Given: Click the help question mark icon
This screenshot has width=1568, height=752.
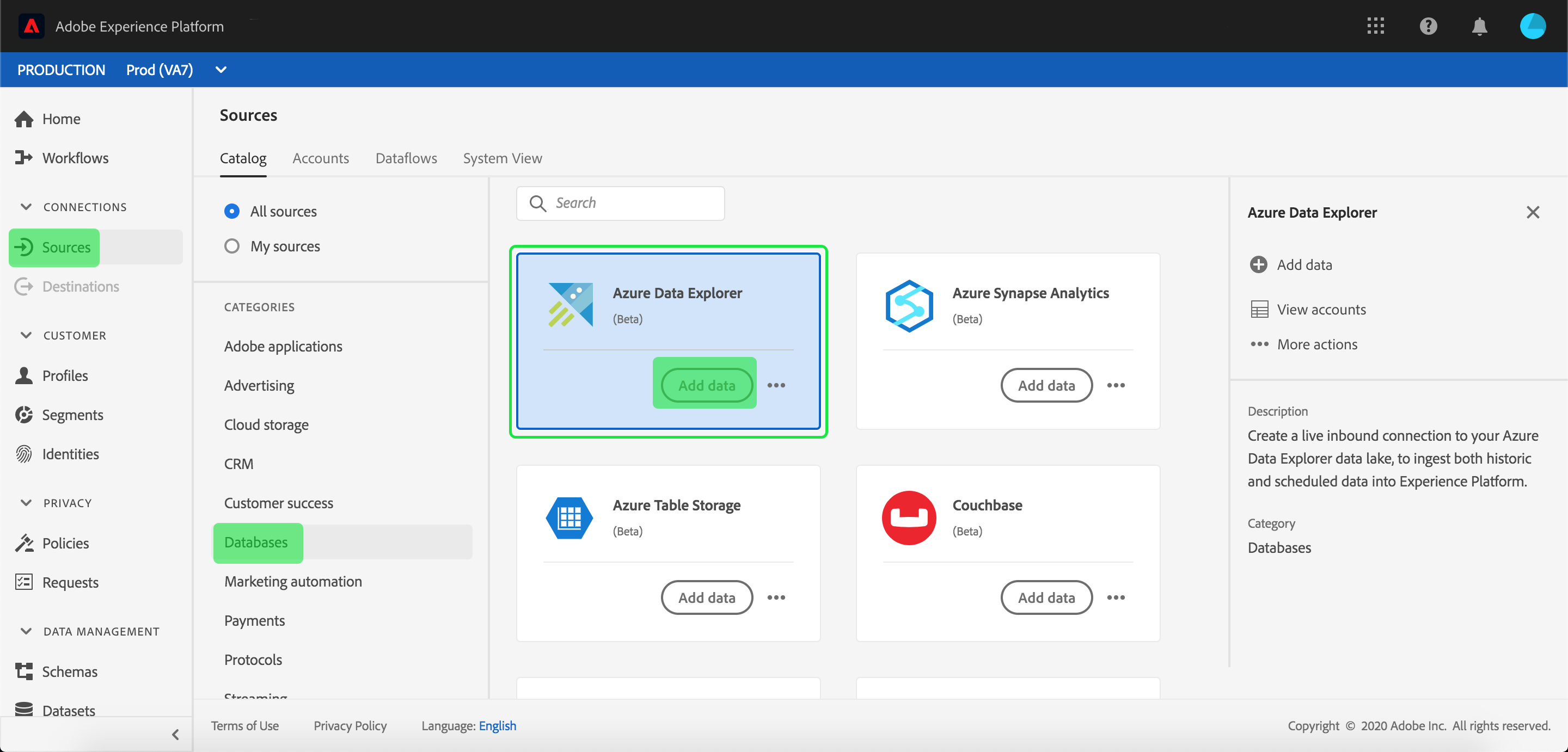Looking at the screenshot, I should 1428,26.
